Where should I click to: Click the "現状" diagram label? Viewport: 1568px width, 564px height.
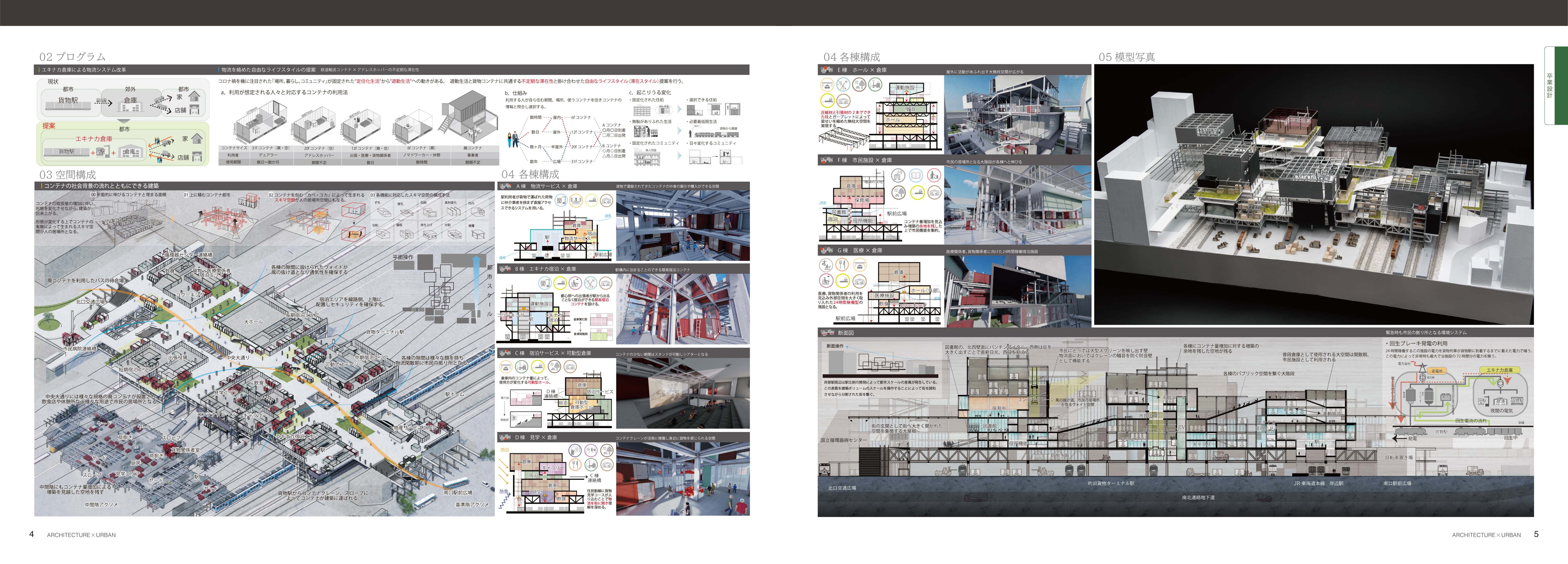tap(53, 82)
